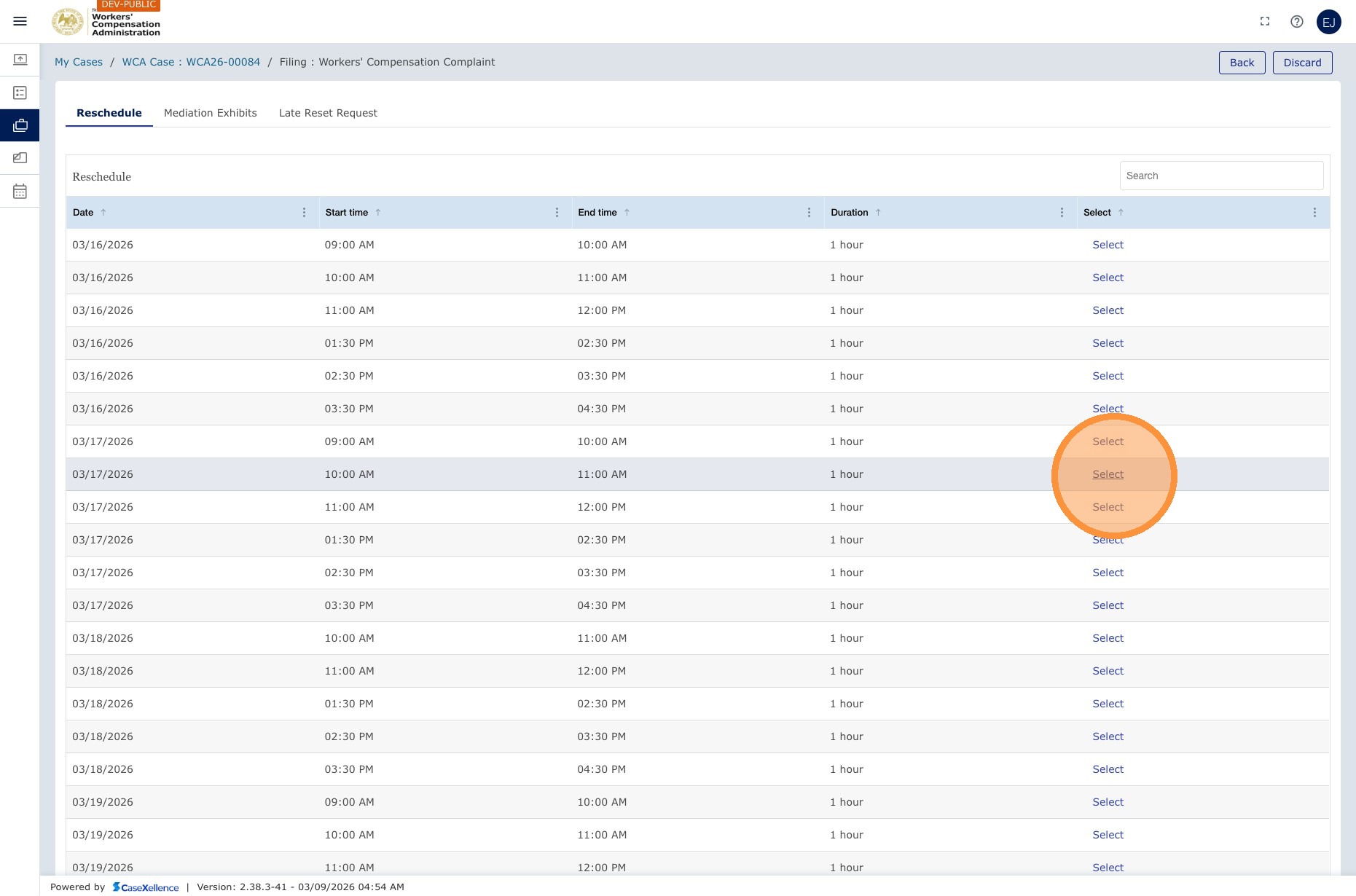Select the 03/19/2026 09:00 AM slot

[1108, 802]
